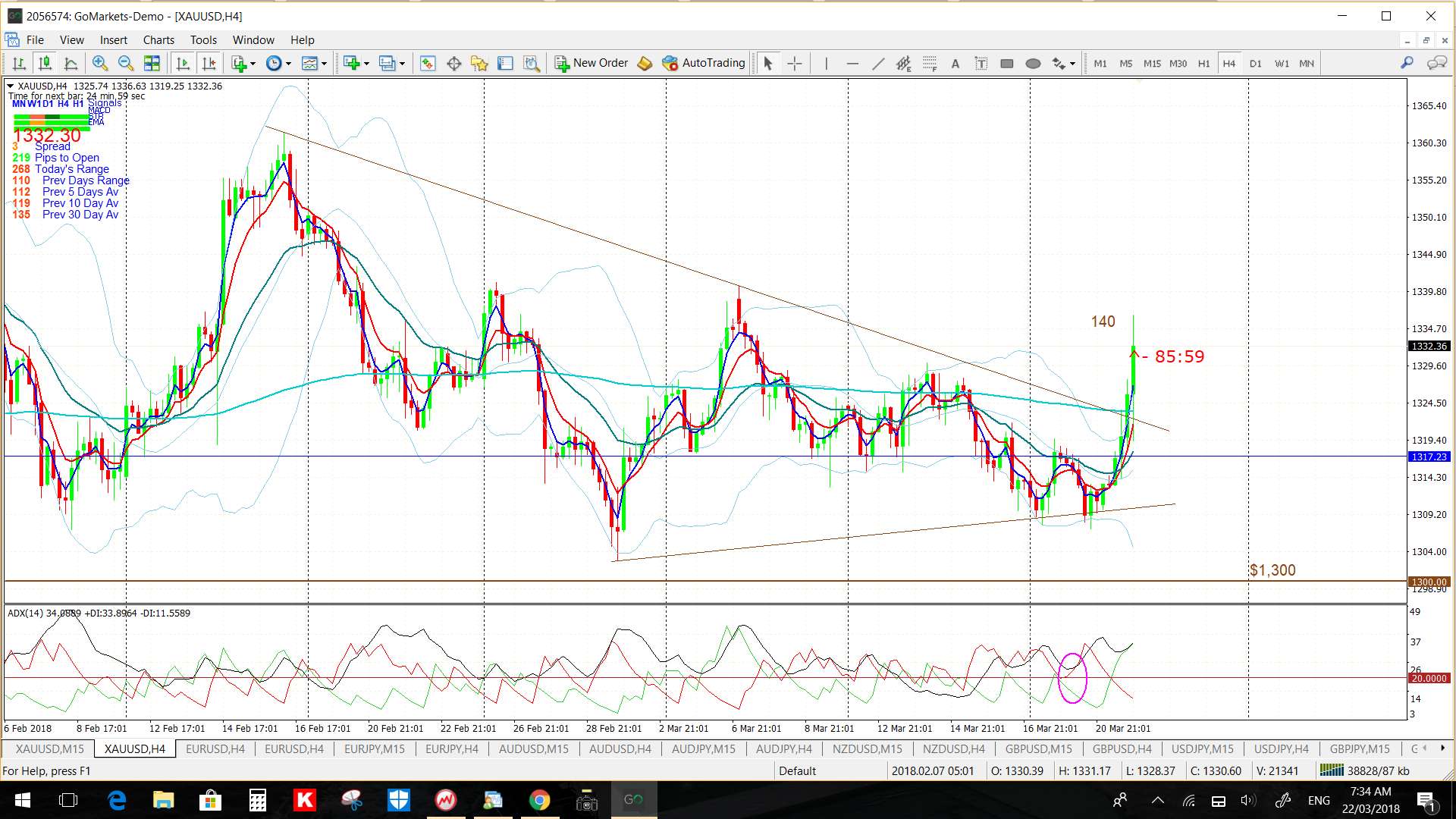Show the Data Window panel
The width and height of the screenshot is (1456, 819).
(454, 64)
